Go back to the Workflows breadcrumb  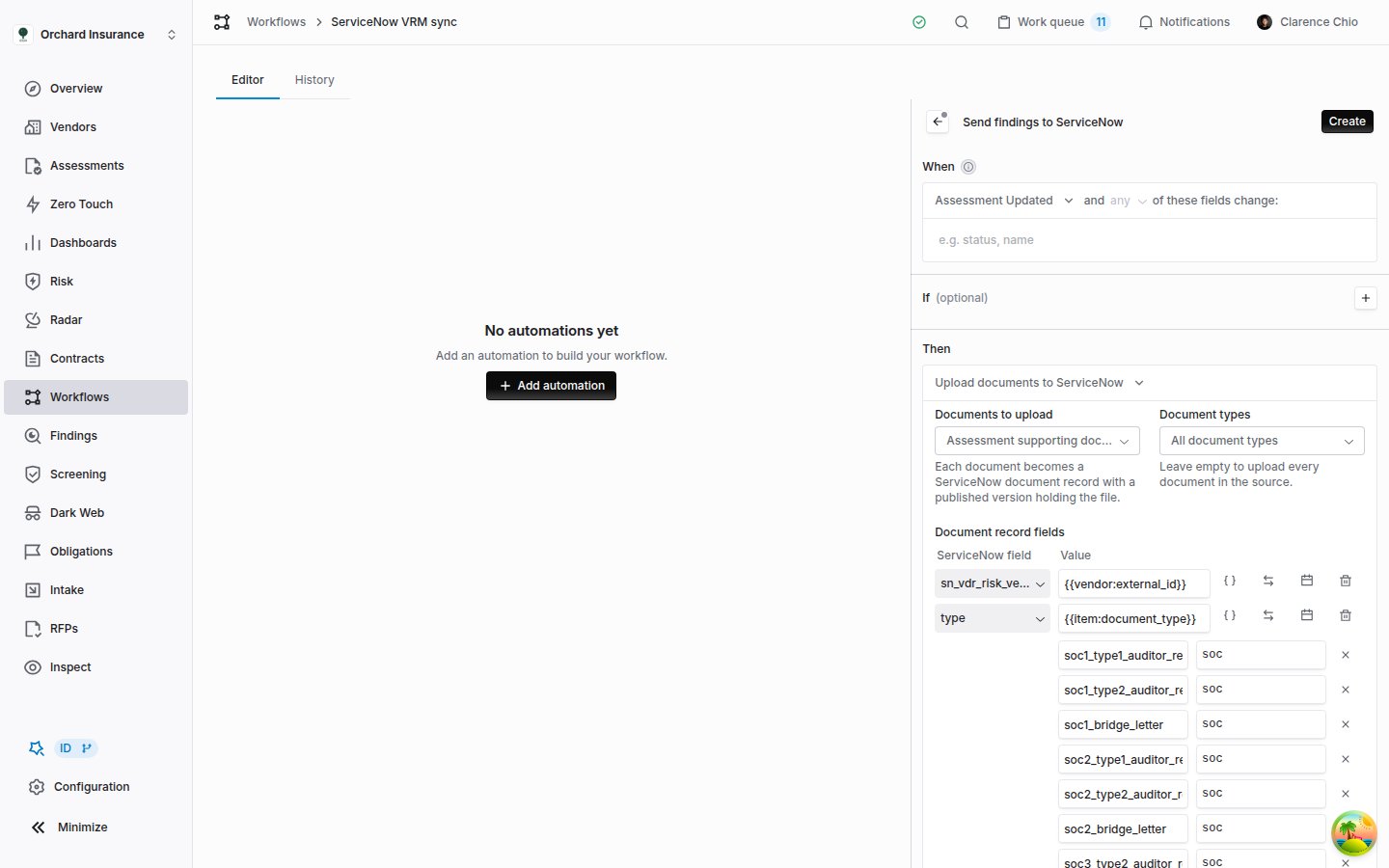pyautogui.click(x=276, y=22)
